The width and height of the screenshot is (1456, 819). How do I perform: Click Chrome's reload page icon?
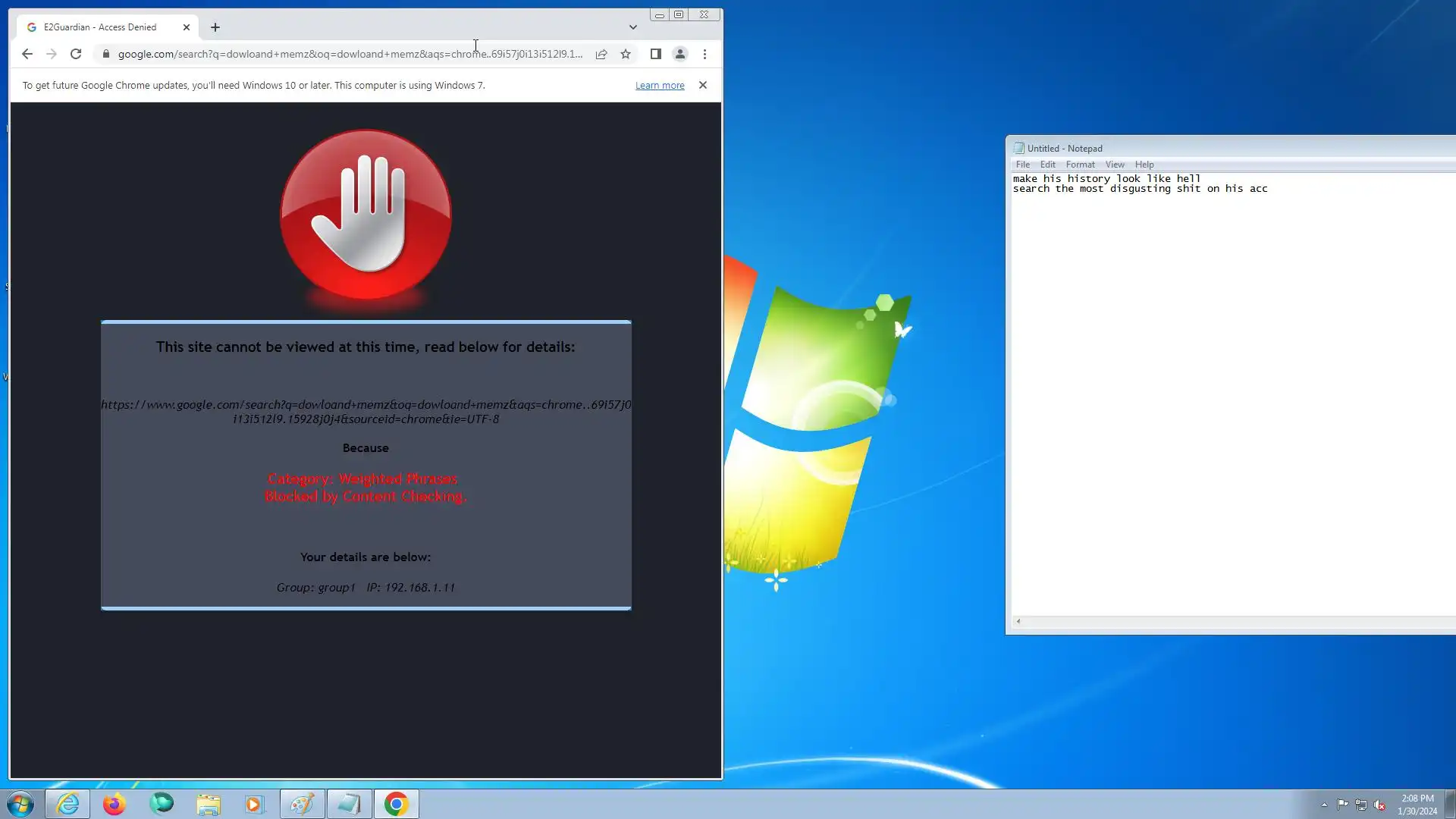click(76, 54)
